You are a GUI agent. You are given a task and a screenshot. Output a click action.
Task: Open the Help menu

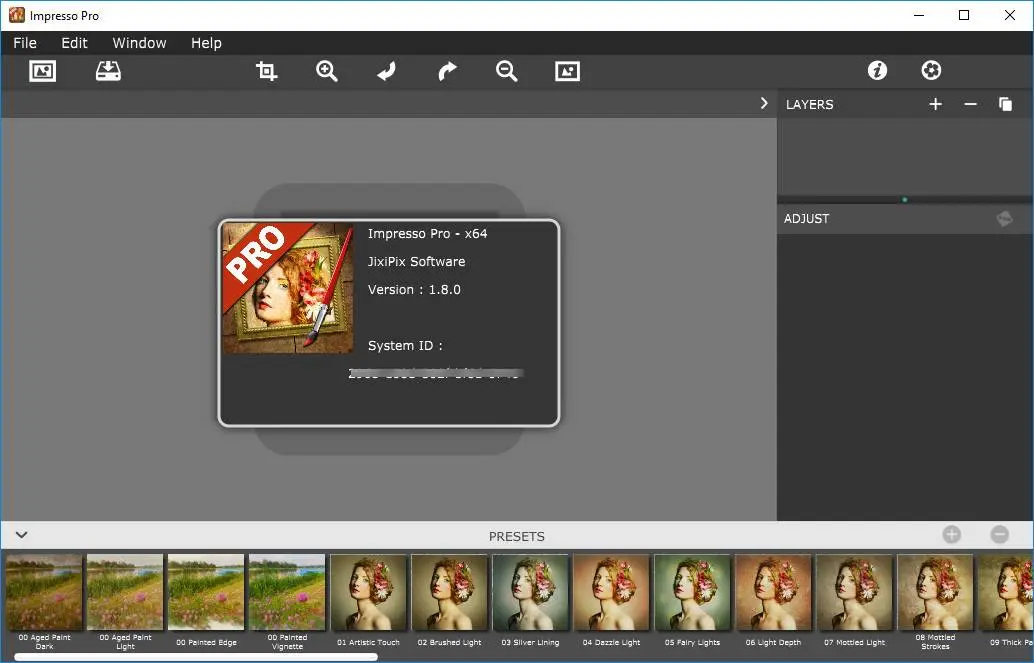click(x=206, y=43)
